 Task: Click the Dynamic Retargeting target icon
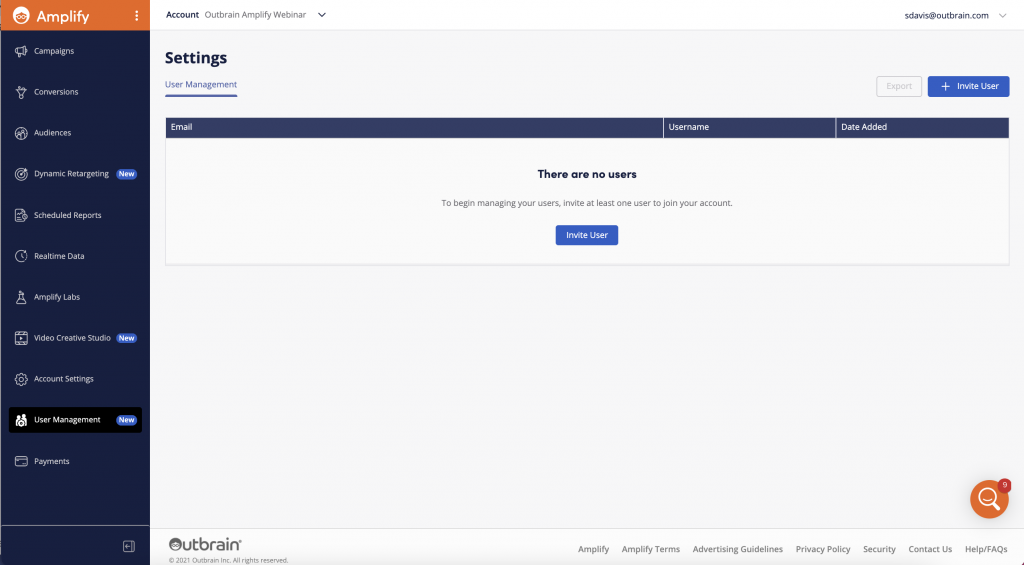pyautogui.click(x=21, y=174)
